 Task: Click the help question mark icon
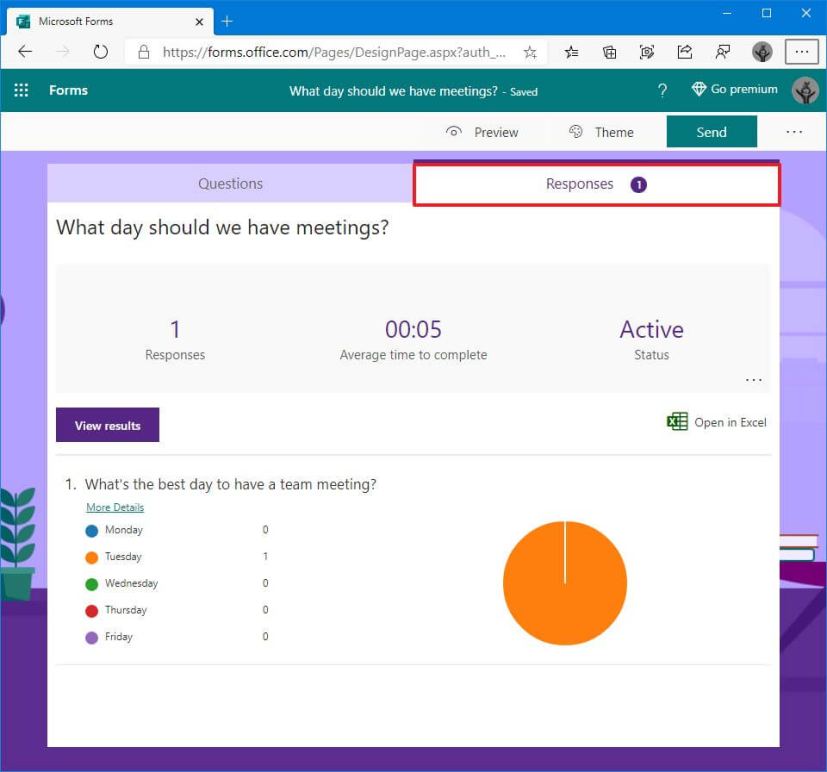click(x=662, y=90)
